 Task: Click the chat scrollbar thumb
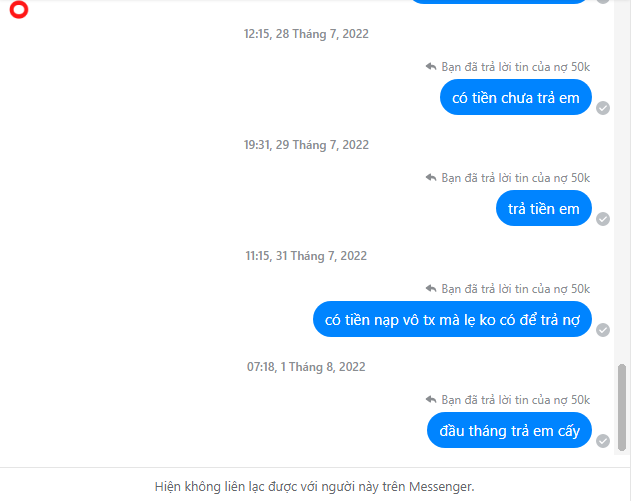click(x=622, y=407)
